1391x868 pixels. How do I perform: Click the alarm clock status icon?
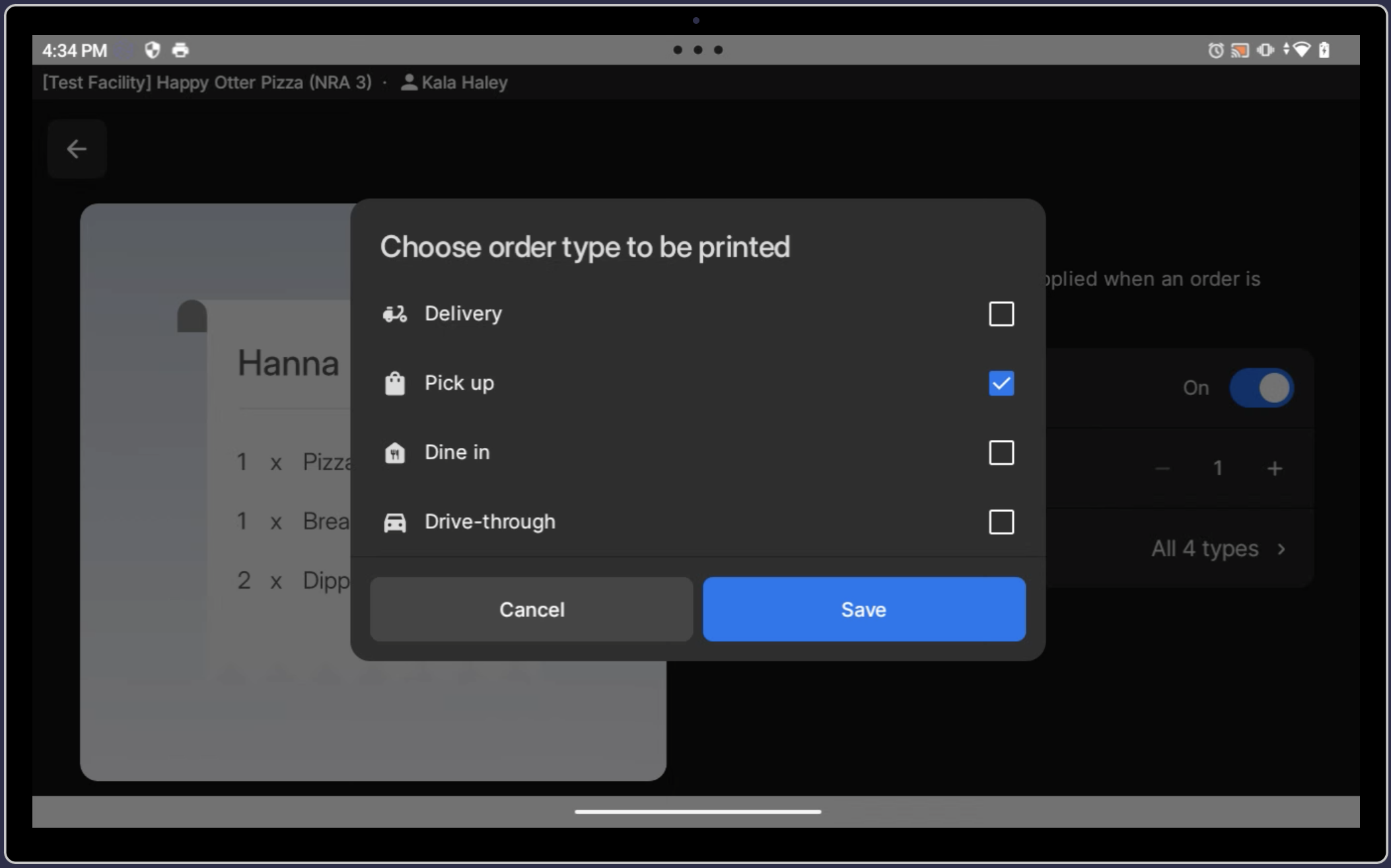[x=1215, y=50]
